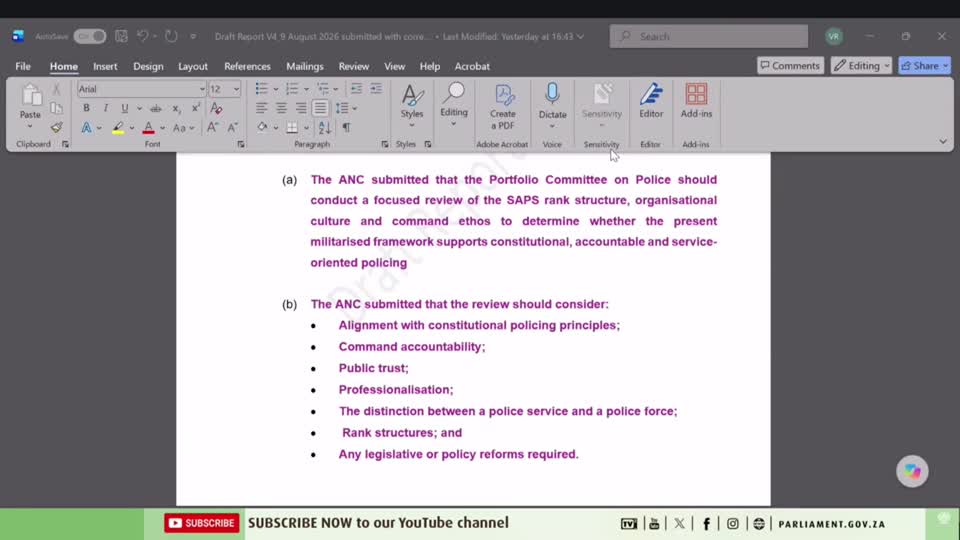960x540 pixels.
Task: Apply strikethrough formatting
Action: [156, 108]
